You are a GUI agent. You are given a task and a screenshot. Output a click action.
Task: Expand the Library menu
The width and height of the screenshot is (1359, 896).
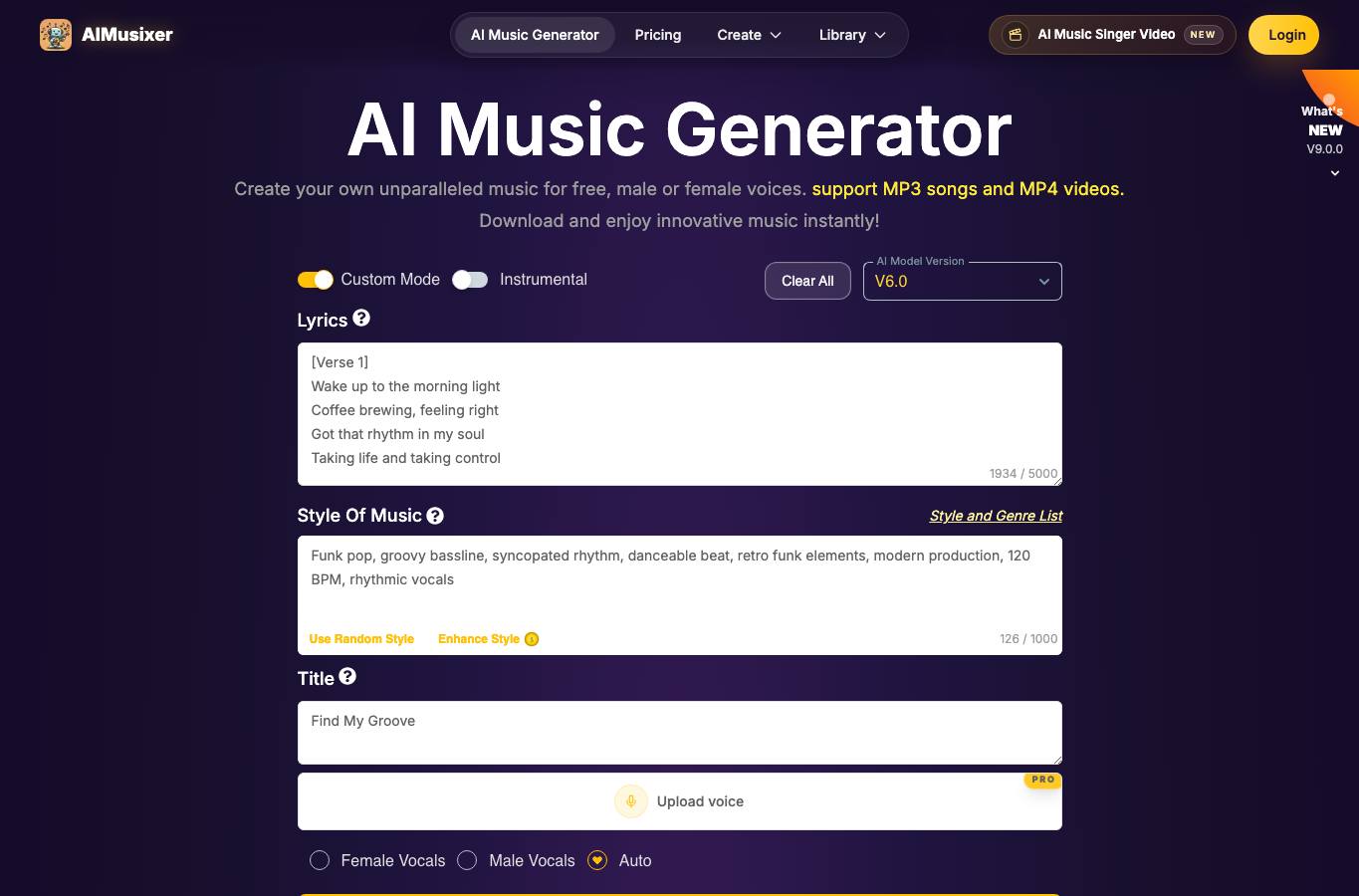tap(852, 35)
